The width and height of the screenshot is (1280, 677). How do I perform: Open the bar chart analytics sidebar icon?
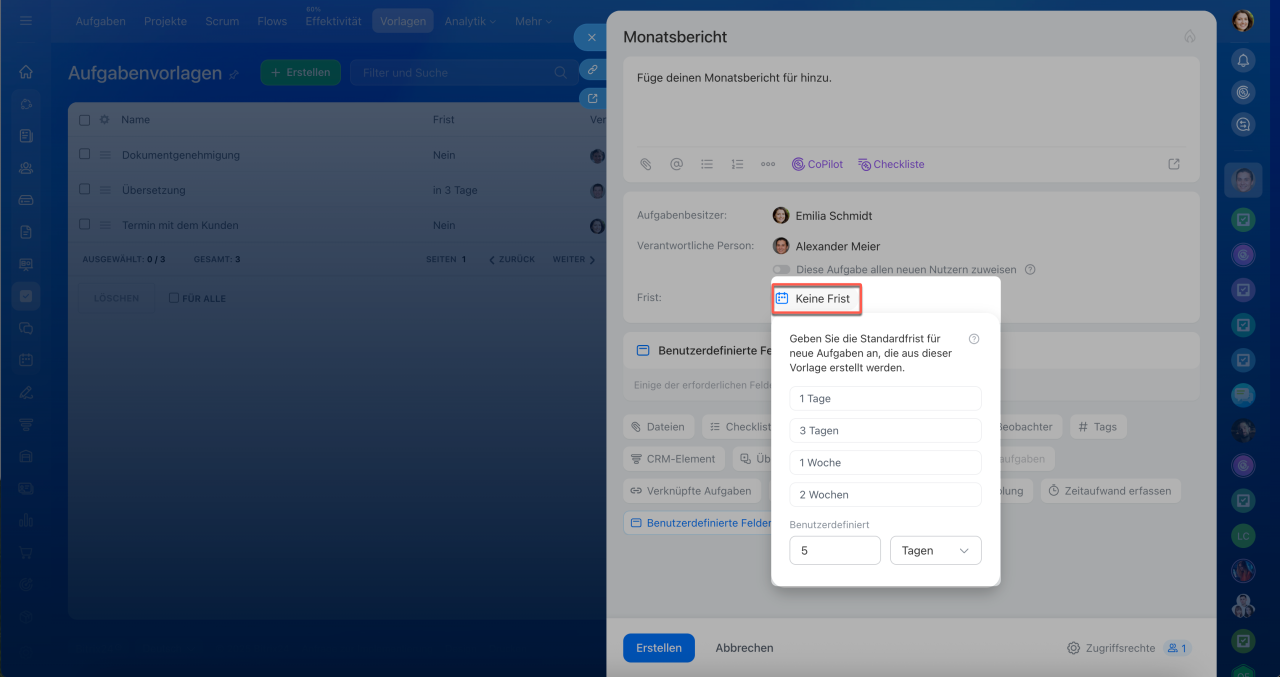click(26, 520)
